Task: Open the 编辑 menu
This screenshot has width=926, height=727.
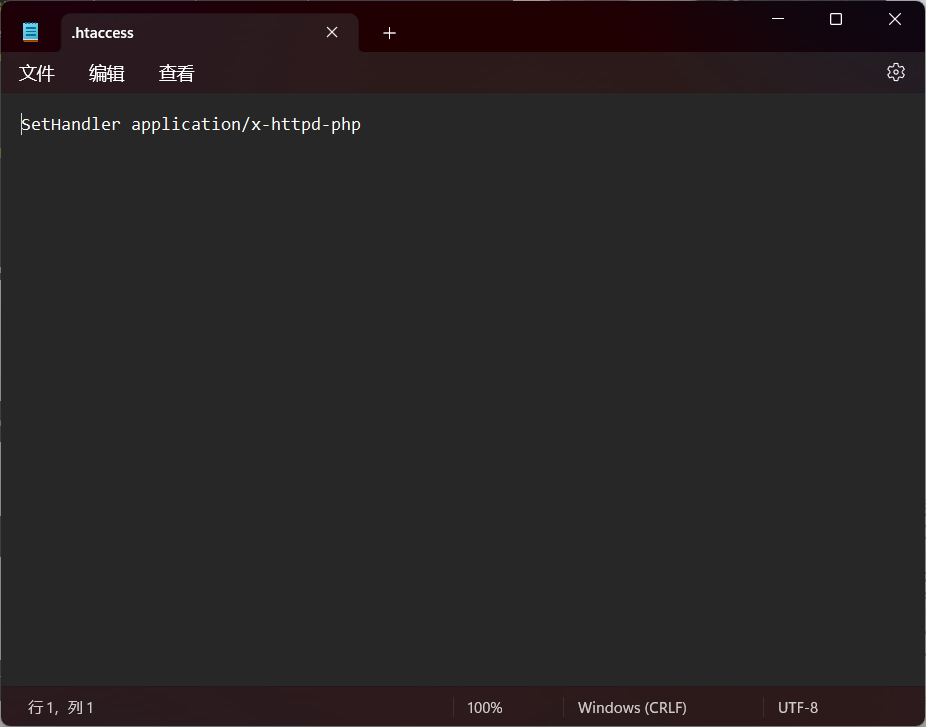Action: (x=107, y=73)
